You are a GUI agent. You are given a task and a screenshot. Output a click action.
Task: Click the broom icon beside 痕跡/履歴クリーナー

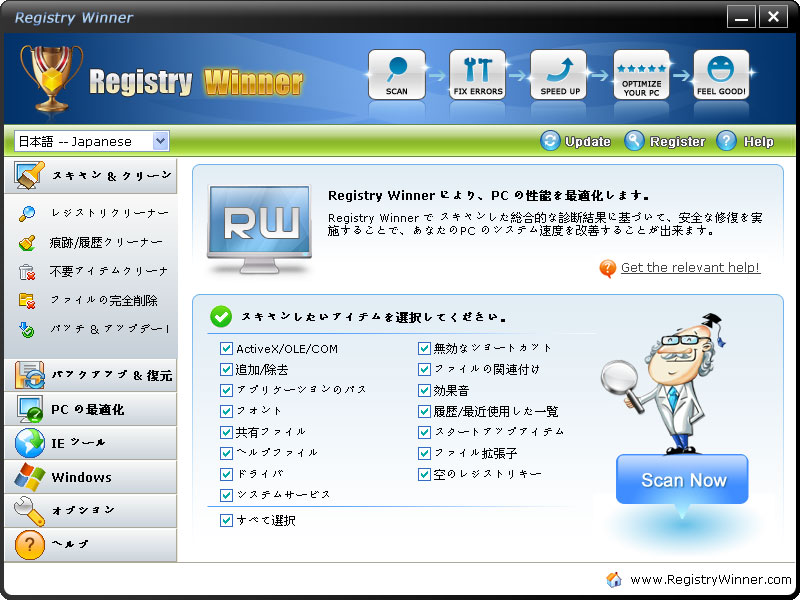[27, 242]
